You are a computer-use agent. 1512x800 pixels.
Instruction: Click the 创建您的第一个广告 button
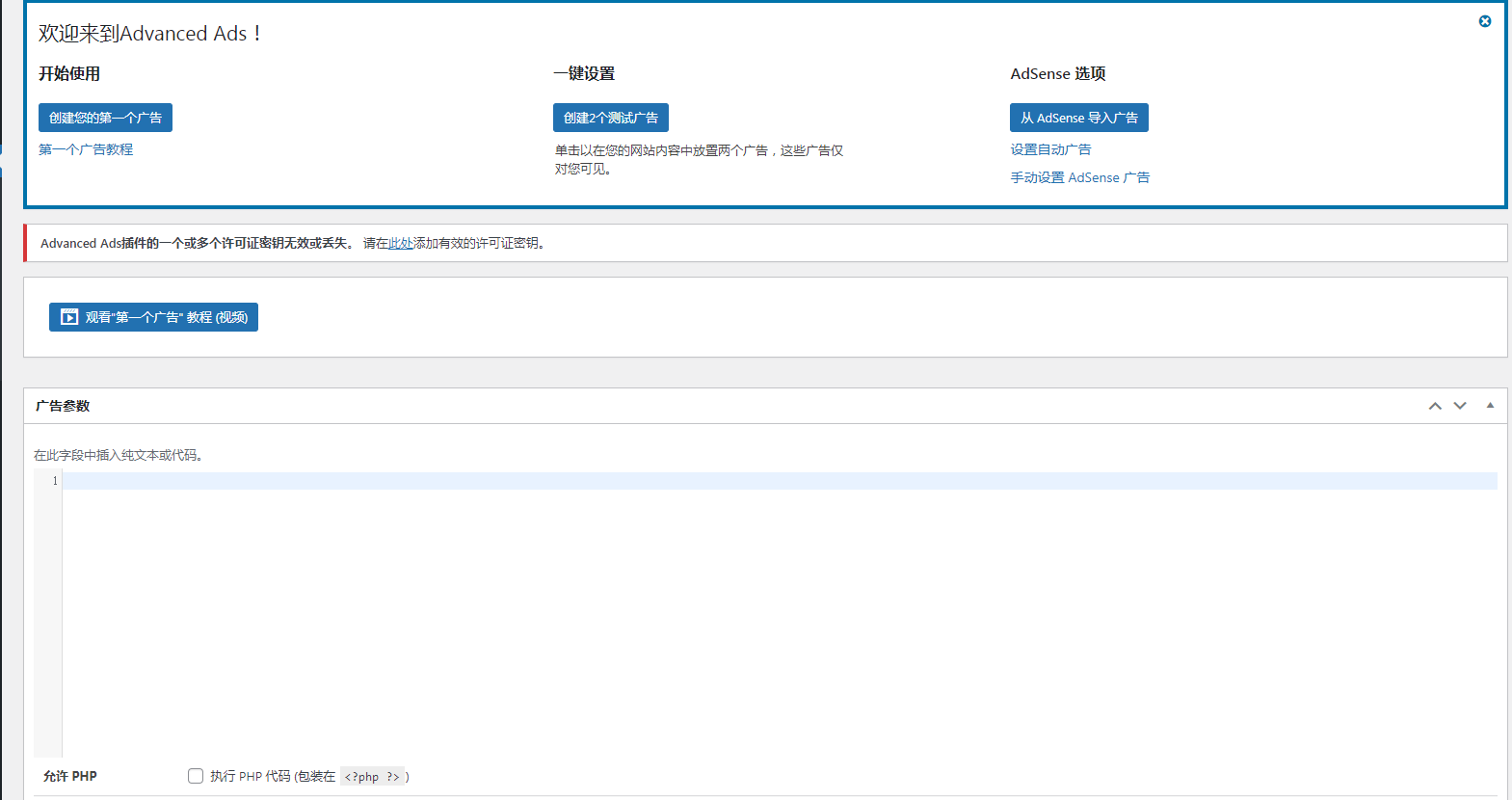[x=105, y=118]
